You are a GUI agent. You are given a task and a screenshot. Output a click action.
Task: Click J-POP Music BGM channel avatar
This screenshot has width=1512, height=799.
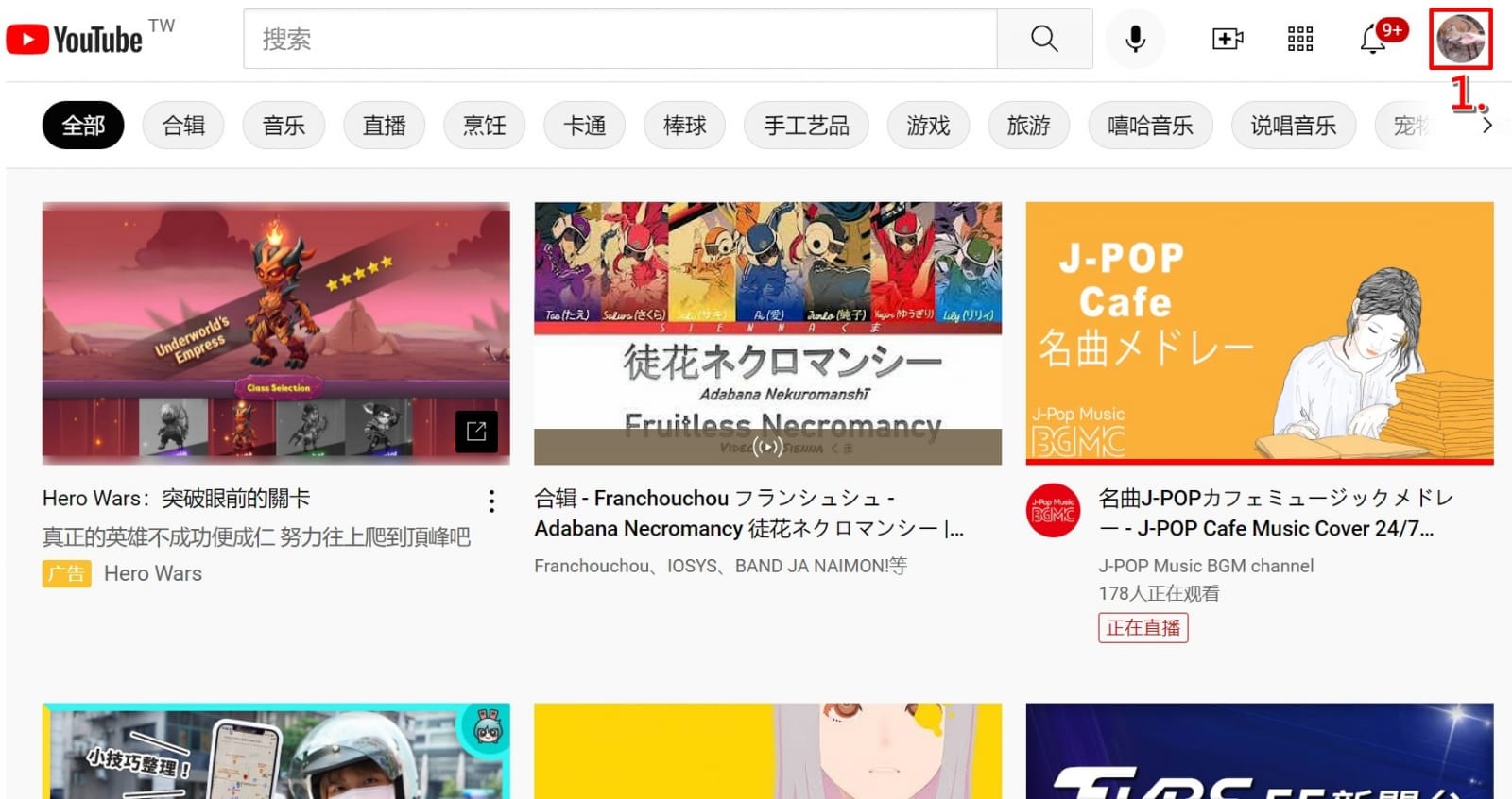click(1053, 511)
